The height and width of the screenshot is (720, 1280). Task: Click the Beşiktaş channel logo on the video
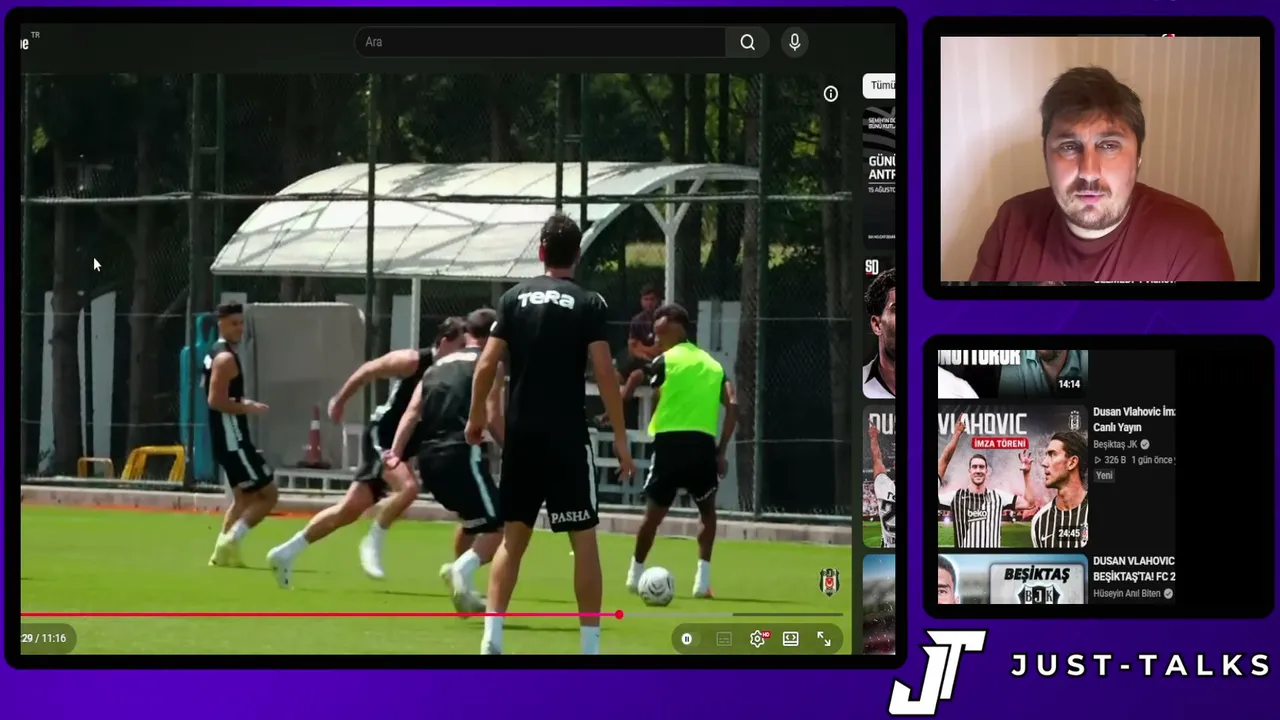click(x=829, y=582)
